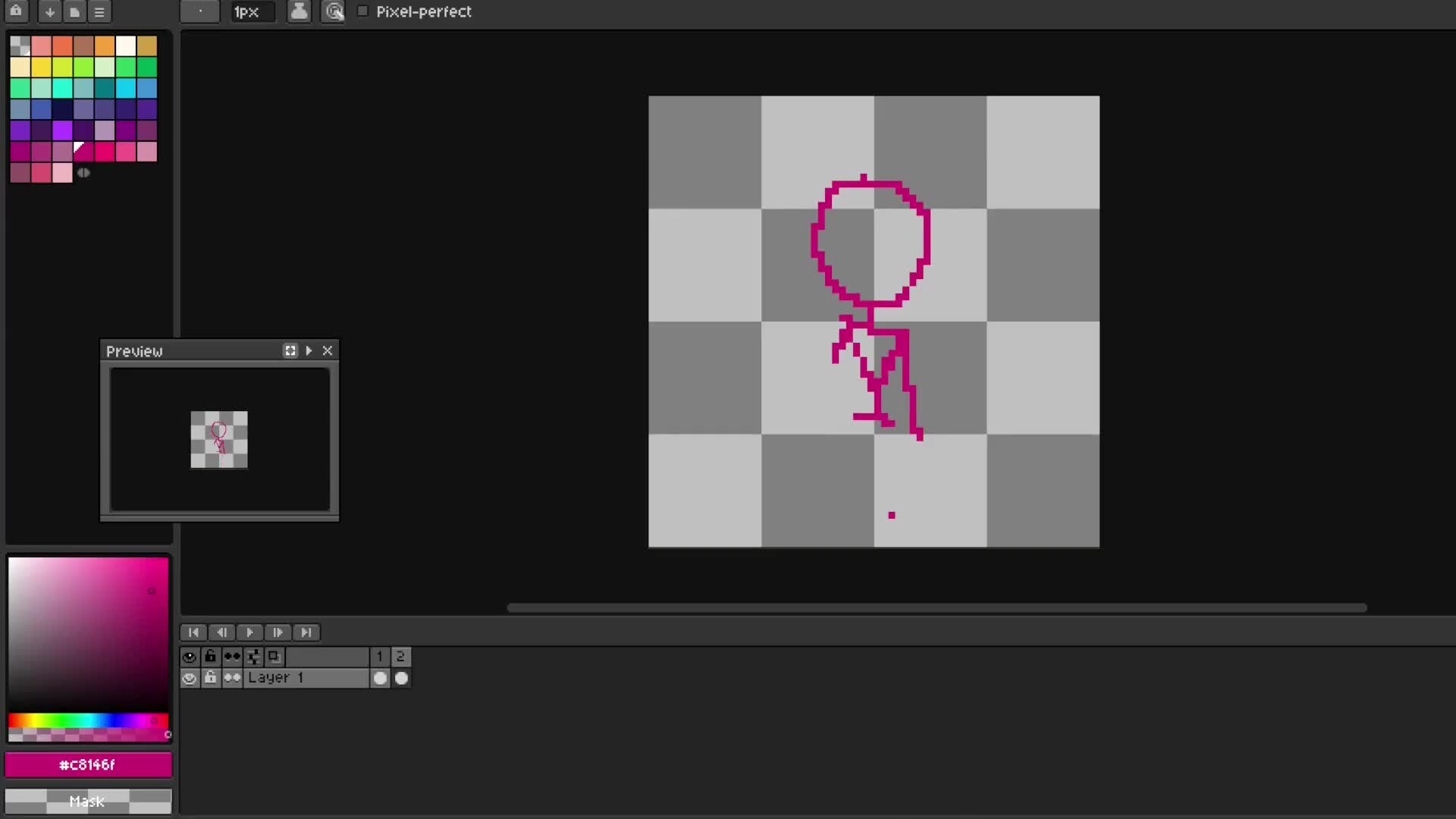Click the palette sort arrow icon
Screen dimensions: 1456x819
pyautogui.click(x=49, y=12)
